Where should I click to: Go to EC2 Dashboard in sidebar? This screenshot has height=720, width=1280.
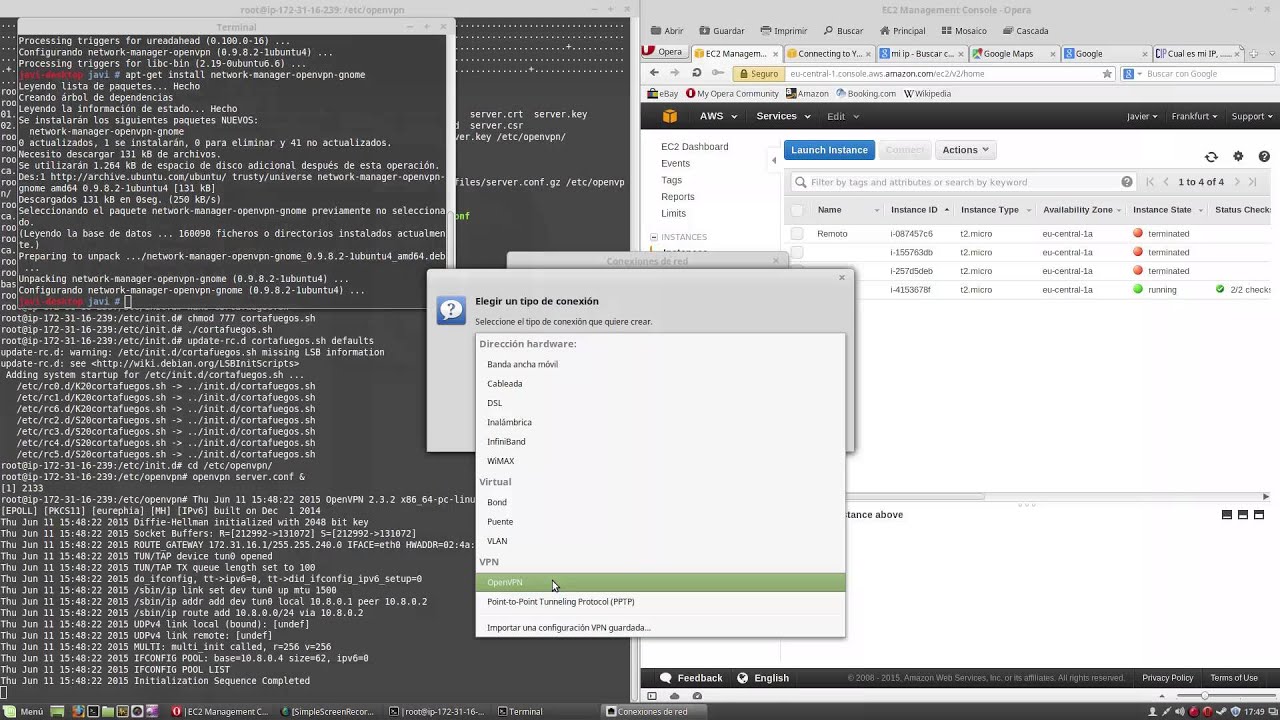tap(694, 147)
